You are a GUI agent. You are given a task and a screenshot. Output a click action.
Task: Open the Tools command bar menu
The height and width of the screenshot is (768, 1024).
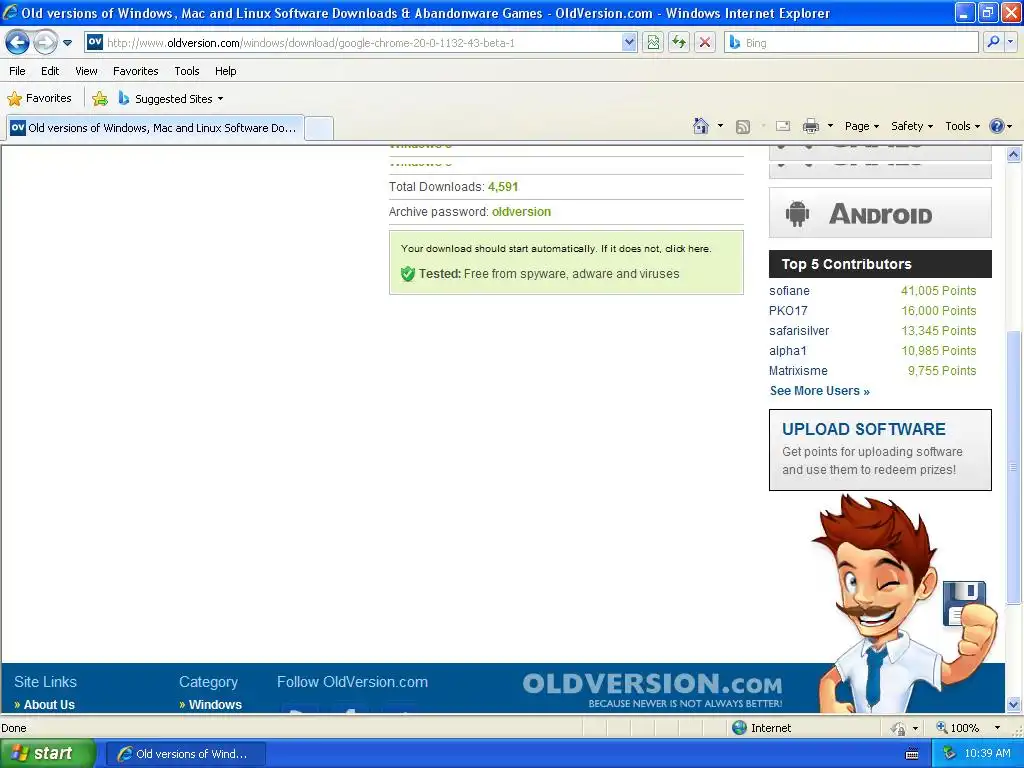click(962, 126)
